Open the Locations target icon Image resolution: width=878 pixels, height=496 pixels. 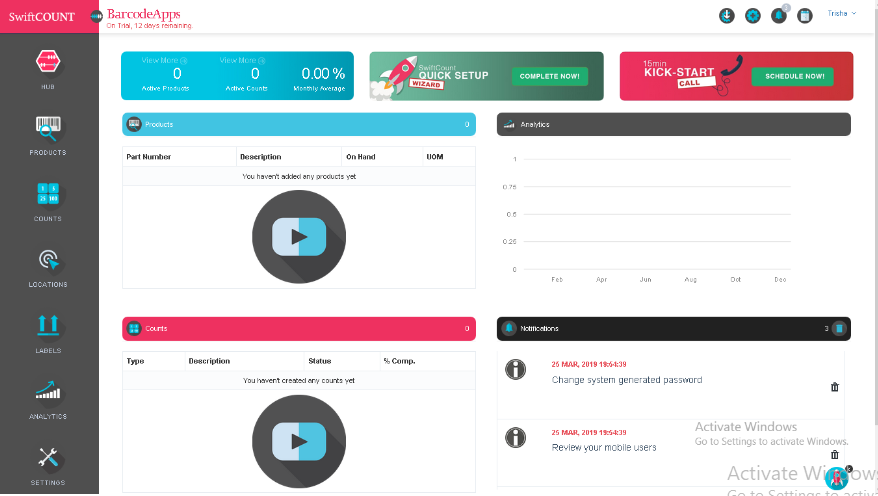pyautogui.click(x=49, y=260)
